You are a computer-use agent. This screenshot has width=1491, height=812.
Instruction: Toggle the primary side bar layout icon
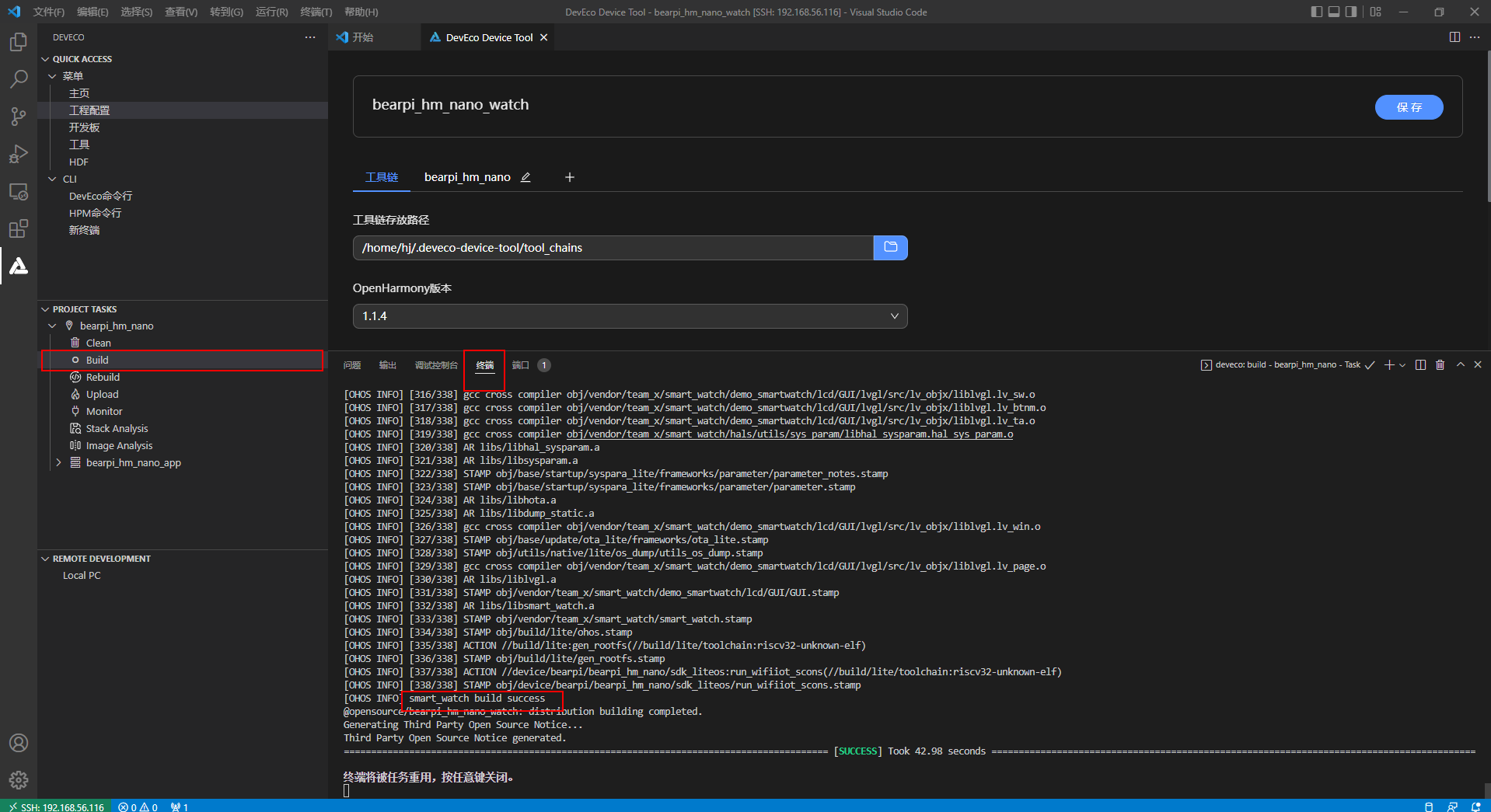coord(1316,12)
